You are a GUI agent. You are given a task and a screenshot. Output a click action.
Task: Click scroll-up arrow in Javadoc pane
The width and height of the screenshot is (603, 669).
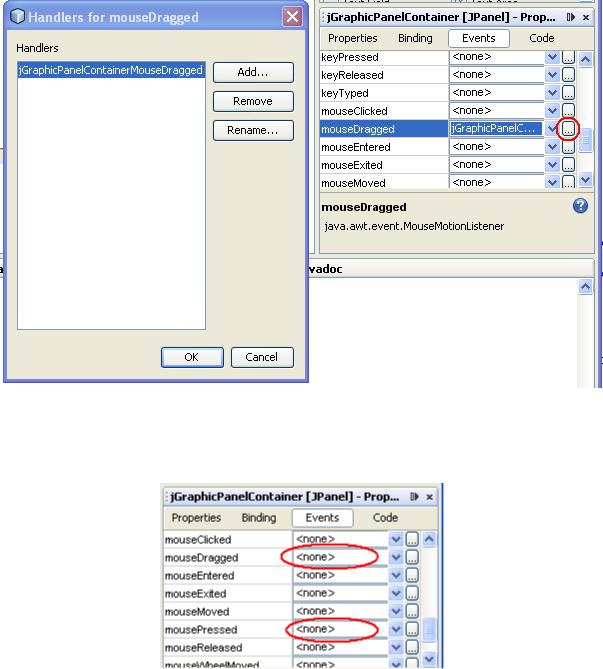coord(586,287)
